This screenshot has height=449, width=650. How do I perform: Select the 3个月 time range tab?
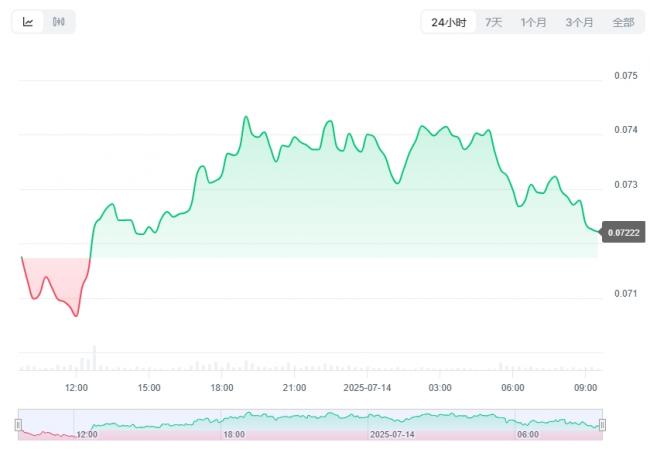579,22
